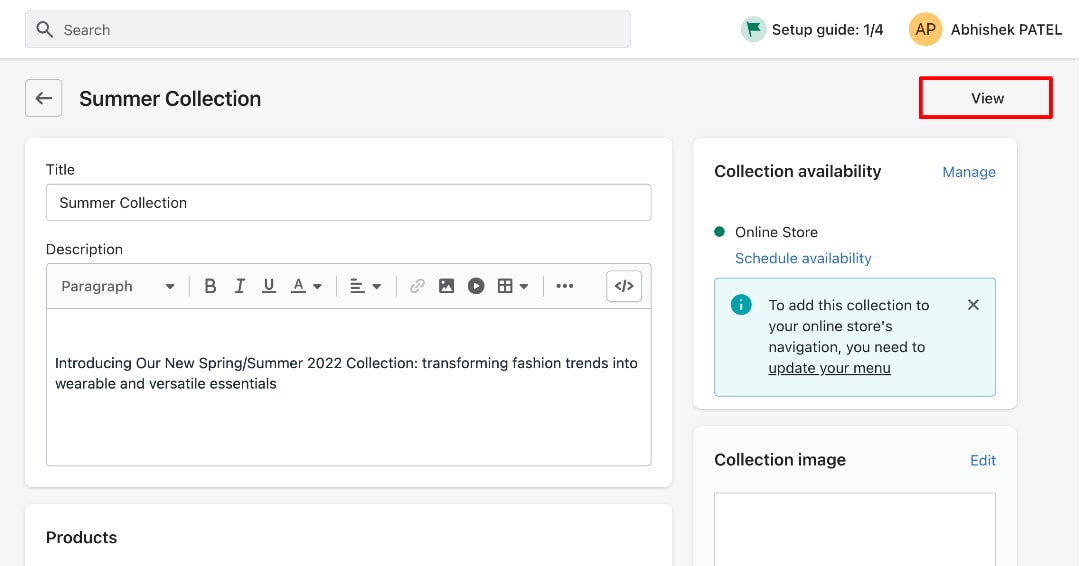Toggle italic formatting
Image resolution: width=1080 pixels, height=566 pixels.
coord(239,286)
